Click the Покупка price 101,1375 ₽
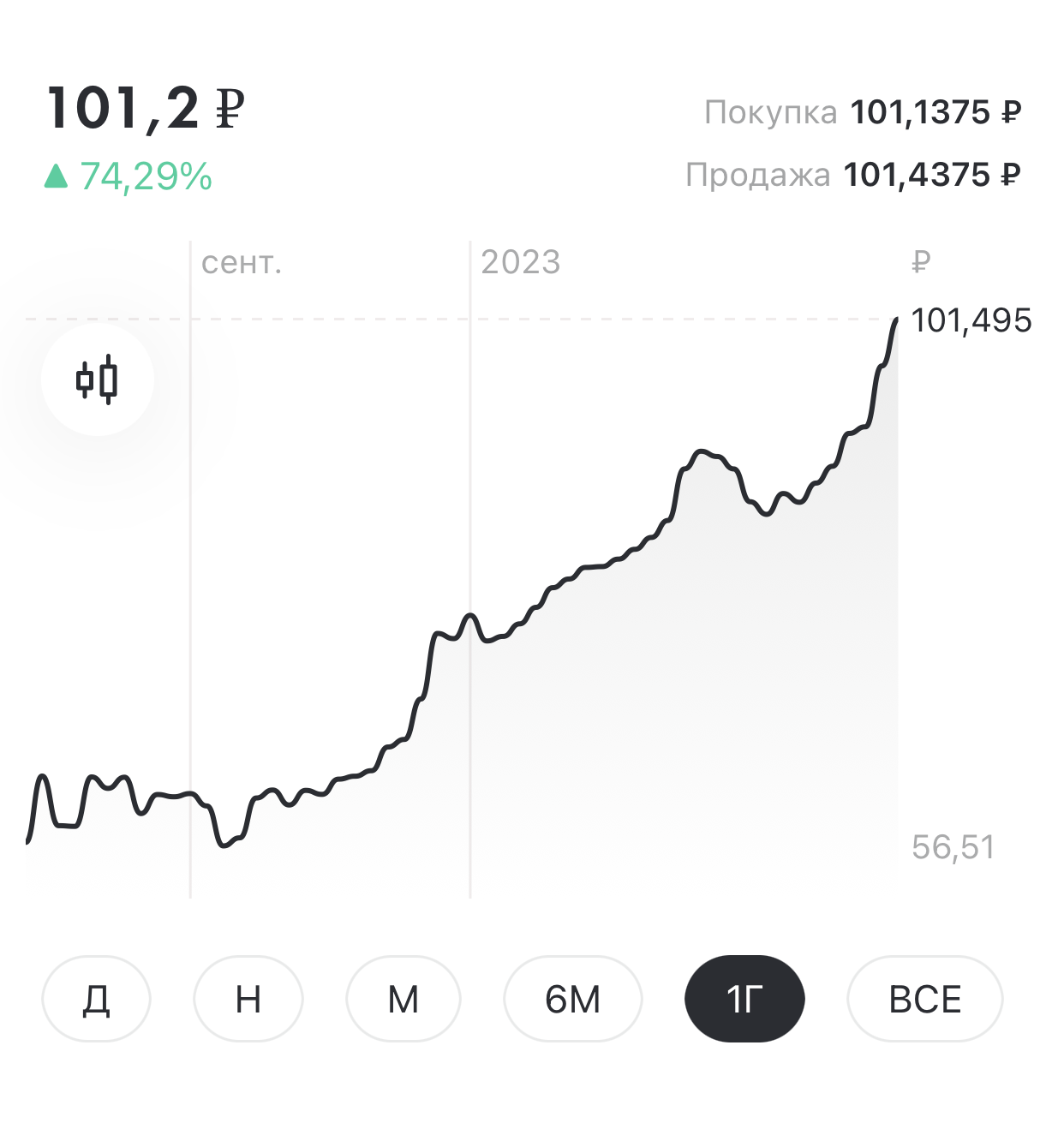1064x1123 pixels. tap(935, 112)
